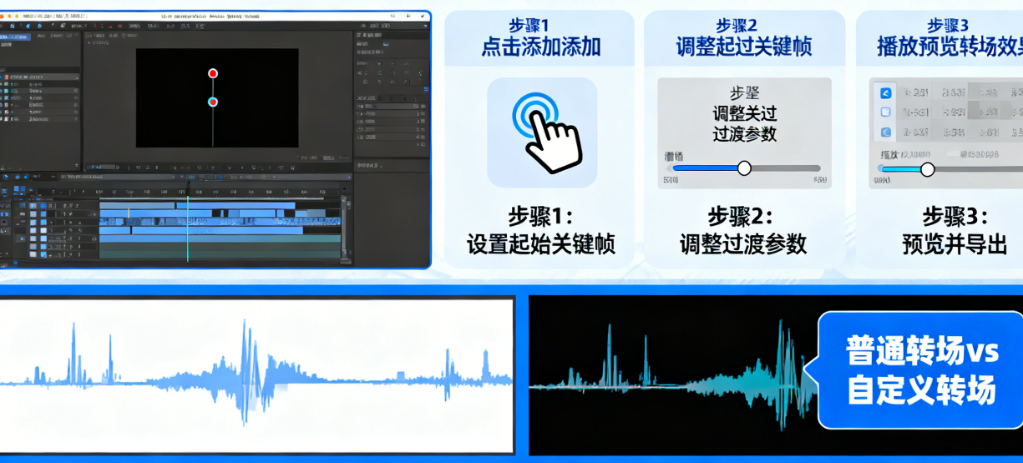Screen dimensions: 1023x463
Task: Toggle the second checkbox in step 3 list
Action: click(885, 112)
